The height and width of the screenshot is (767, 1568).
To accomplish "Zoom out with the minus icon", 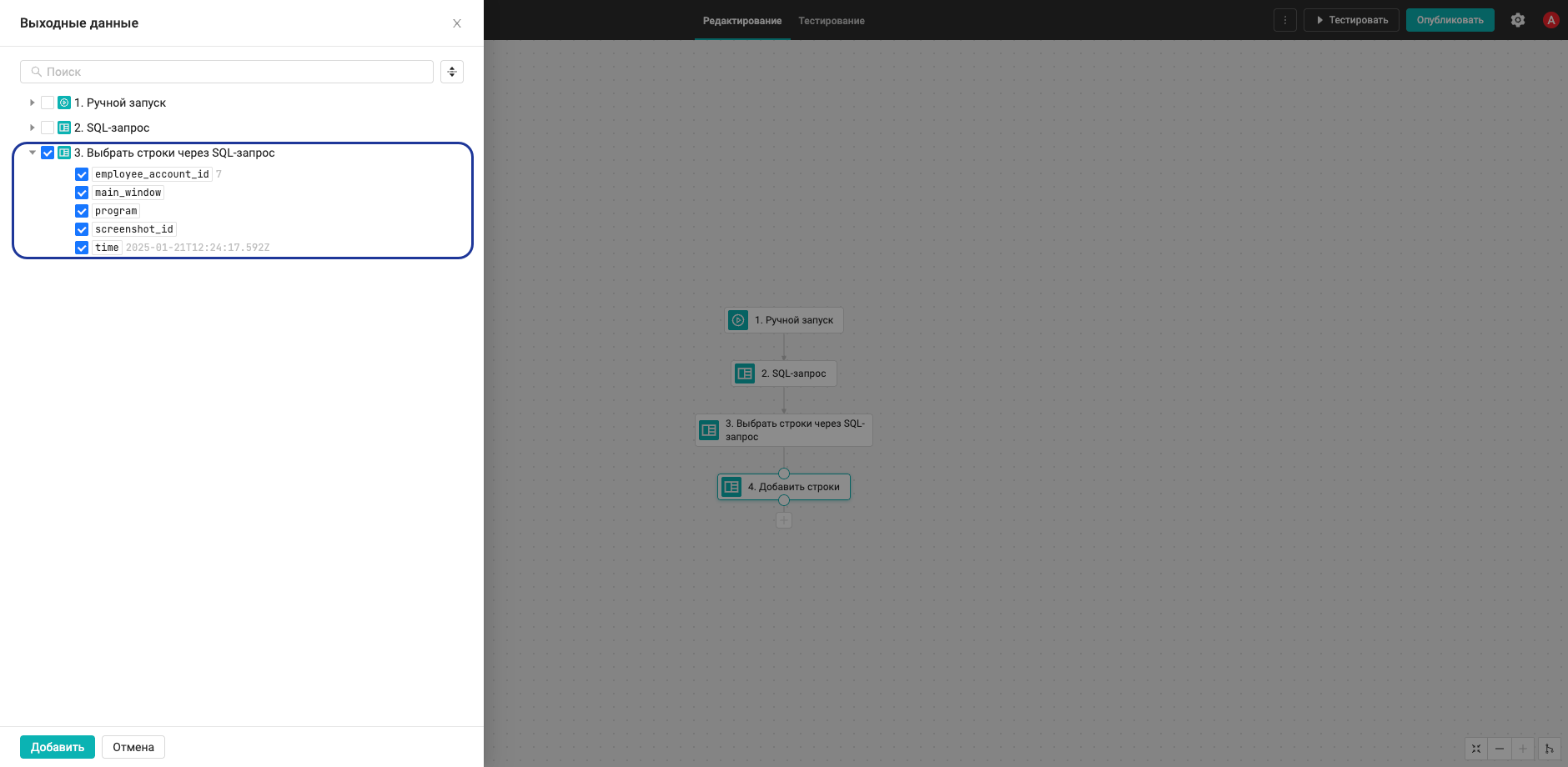I will click(x=1500, y=749).
